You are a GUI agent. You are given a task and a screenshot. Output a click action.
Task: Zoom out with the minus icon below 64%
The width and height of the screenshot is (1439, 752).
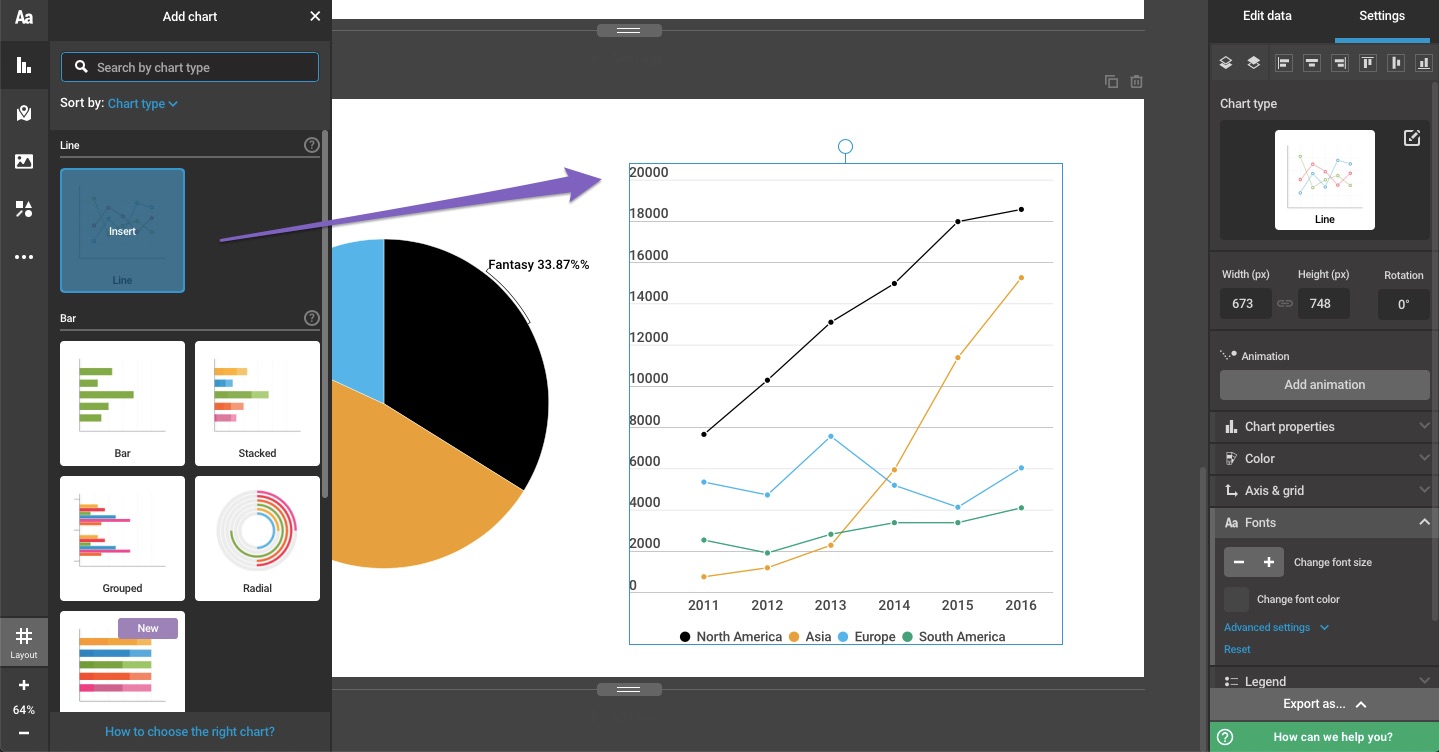[x=24, y=733]
